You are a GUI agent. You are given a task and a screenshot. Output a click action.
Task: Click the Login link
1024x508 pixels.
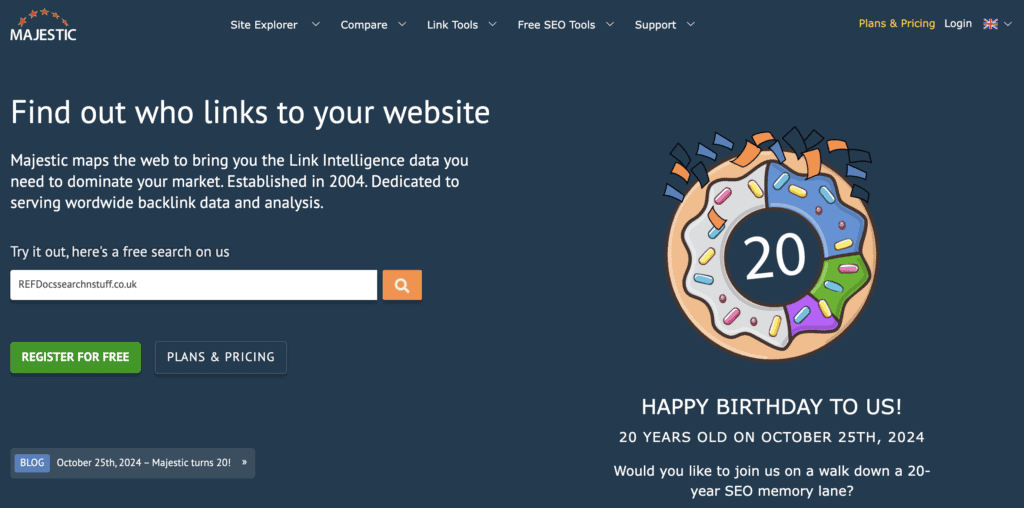click(x=957, y=24)
